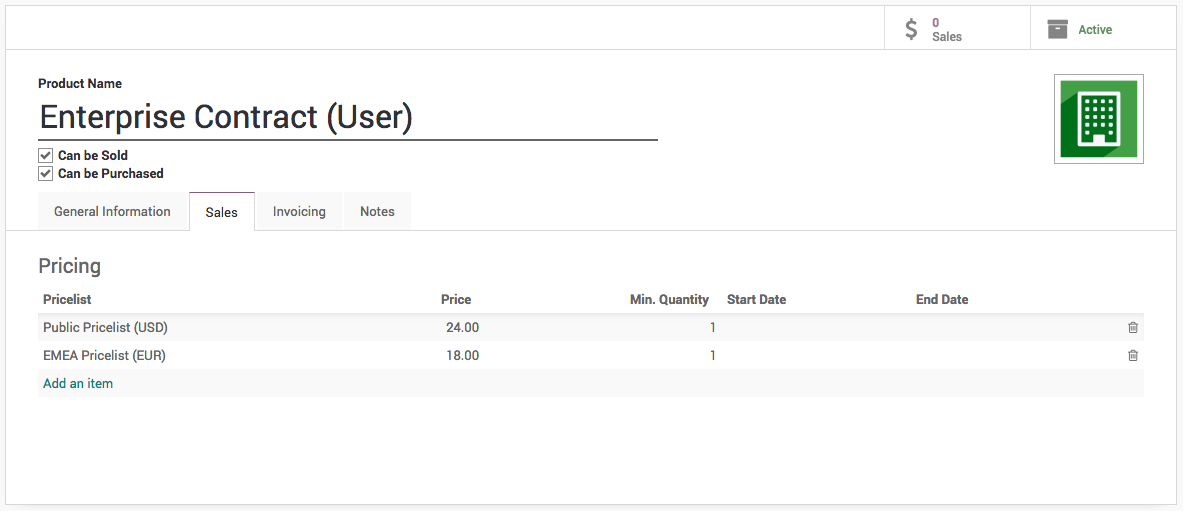This screenshot has width=1183, height=511.
Task: Open the General Information tab
Action: click(112, 212)
